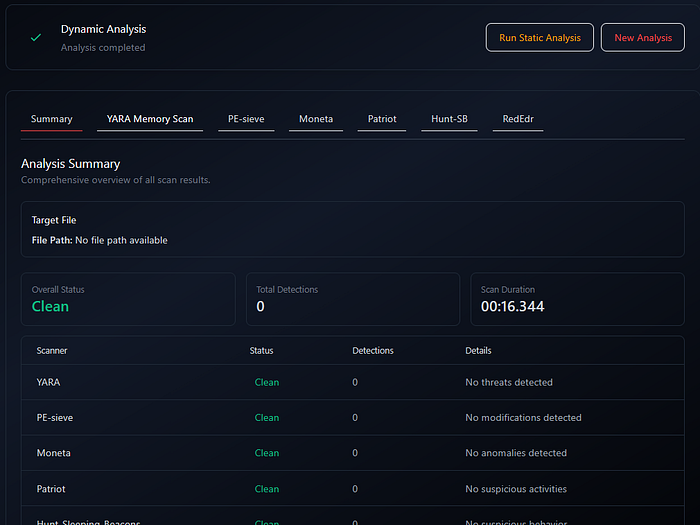Click detections count 0 in YARA row

click(355, 383)
